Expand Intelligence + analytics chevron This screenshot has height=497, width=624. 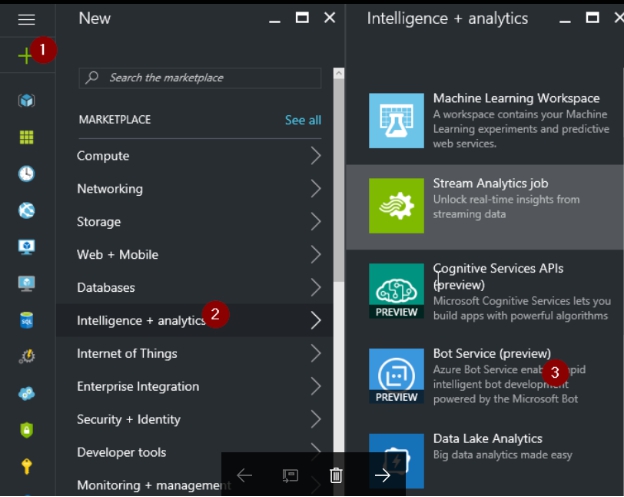(x=316, y=321)
